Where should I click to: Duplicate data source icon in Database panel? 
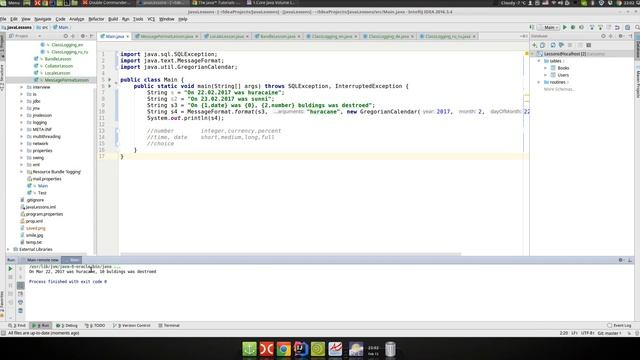pyautogui.click(x=542, y=45)
